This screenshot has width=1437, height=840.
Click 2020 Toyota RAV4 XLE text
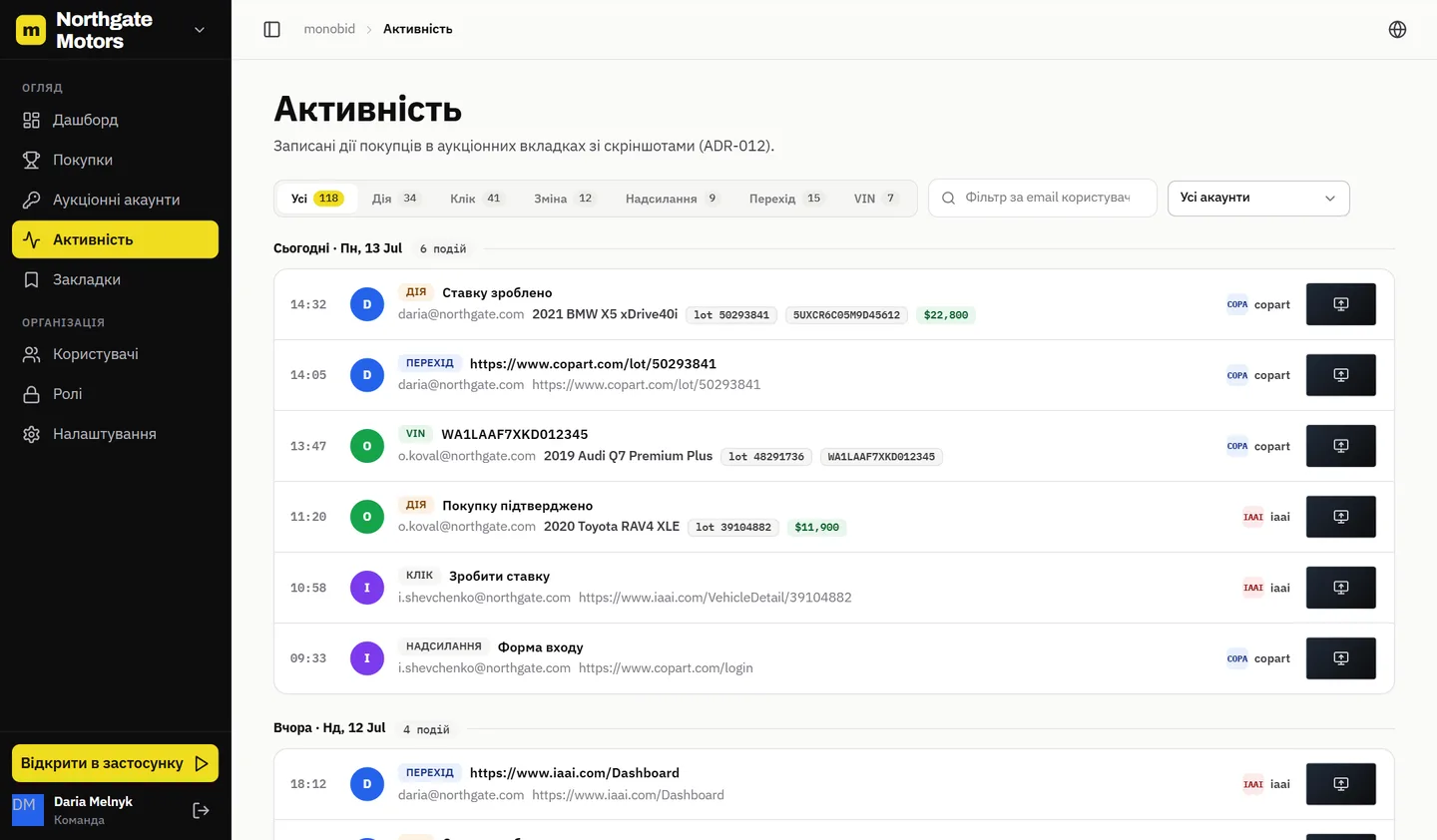(612, 527)
